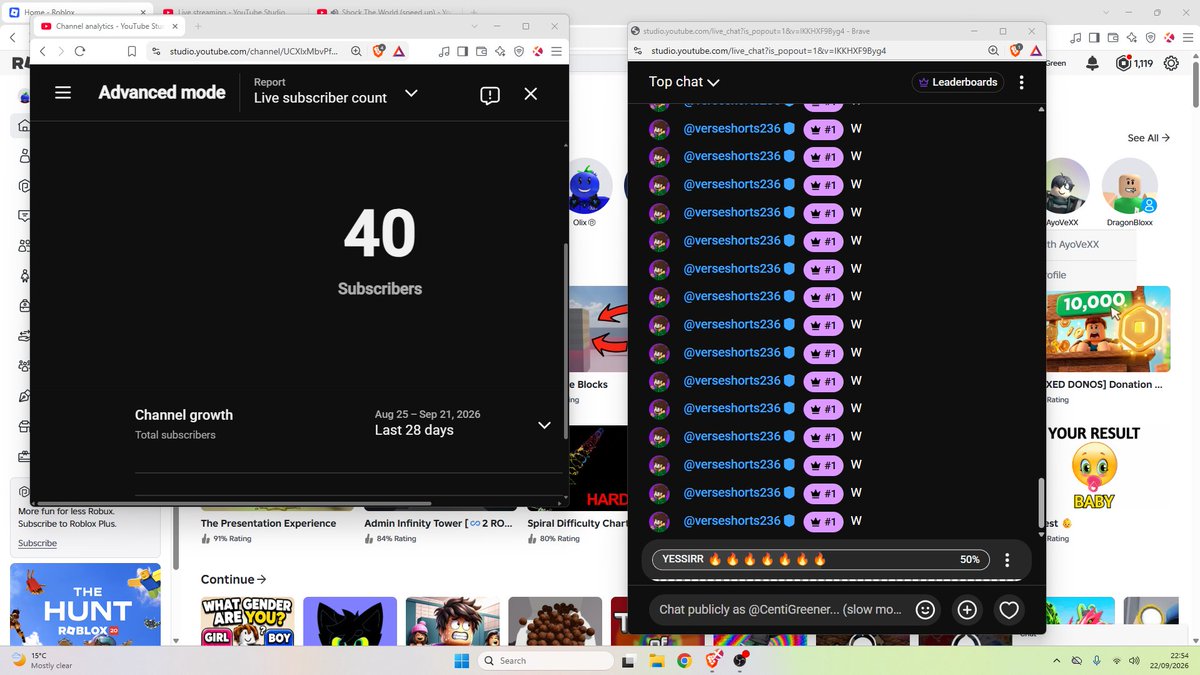Open the YouTube Studio hamburger menu
Screen dimensions: 1200x675
(63, 93)
